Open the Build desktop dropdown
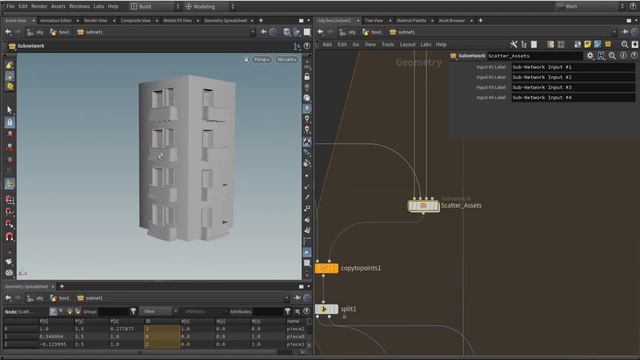640x360 pixels. 155,7
